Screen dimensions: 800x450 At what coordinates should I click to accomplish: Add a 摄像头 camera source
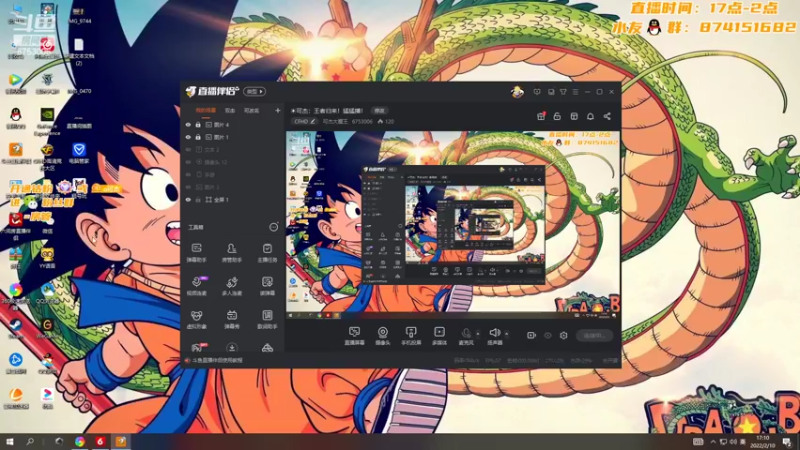pyautogui.click(x=383, y=336)
